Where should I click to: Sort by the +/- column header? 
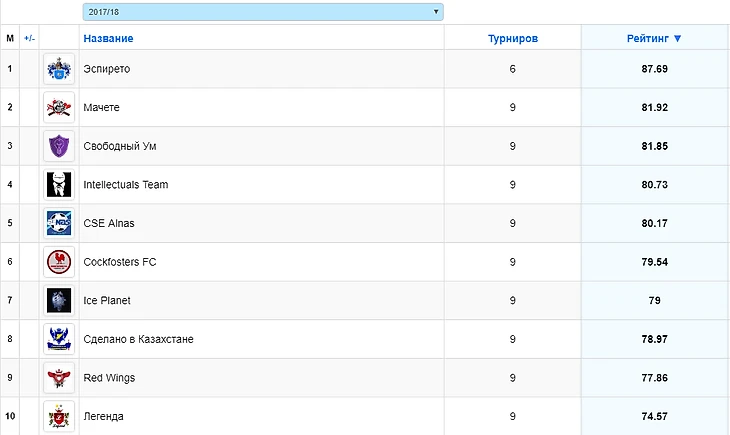29,38
